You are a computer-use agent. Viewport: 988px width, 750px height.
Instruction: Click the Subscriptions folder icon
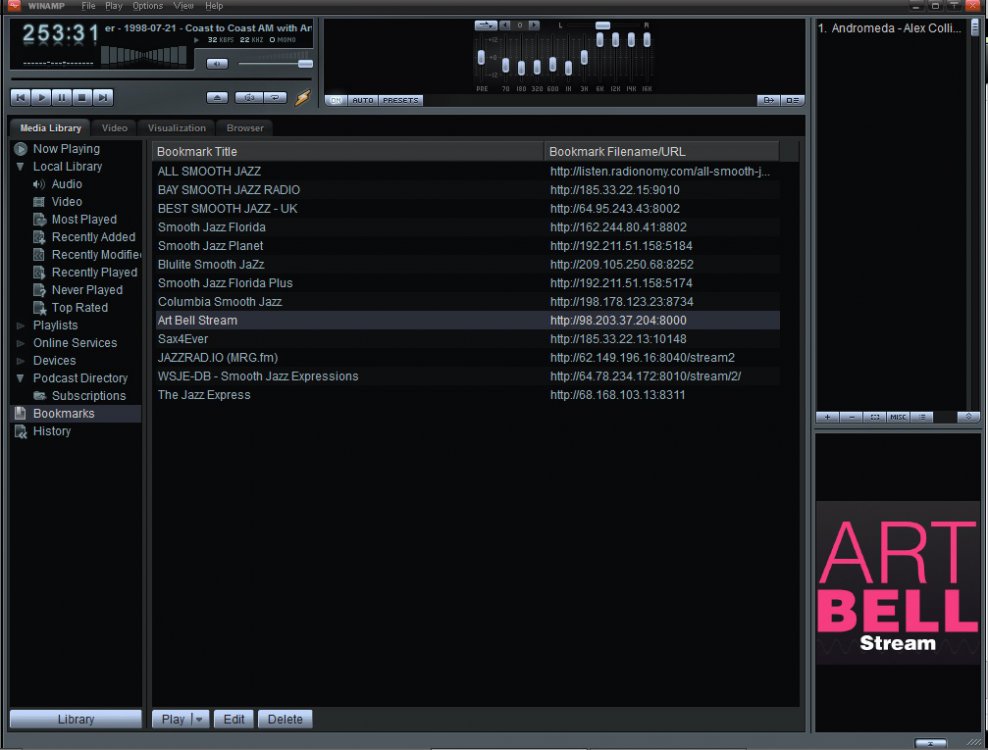pyautogui.click(x=39, y=396)
